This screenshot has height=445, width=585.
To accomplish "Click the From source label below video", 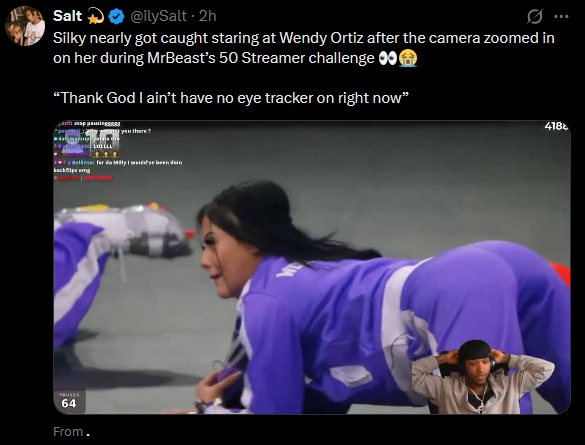I will 68,432.
